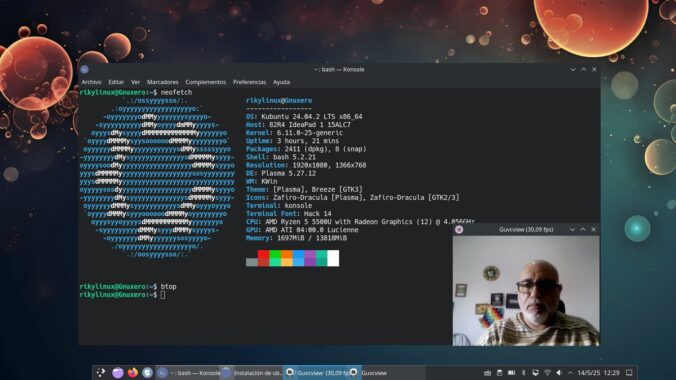This screenshot has width=676, height=380.
Task: Click the 'Uptime: 3 hours, 21 mins' line
Action: pos(292,141)
